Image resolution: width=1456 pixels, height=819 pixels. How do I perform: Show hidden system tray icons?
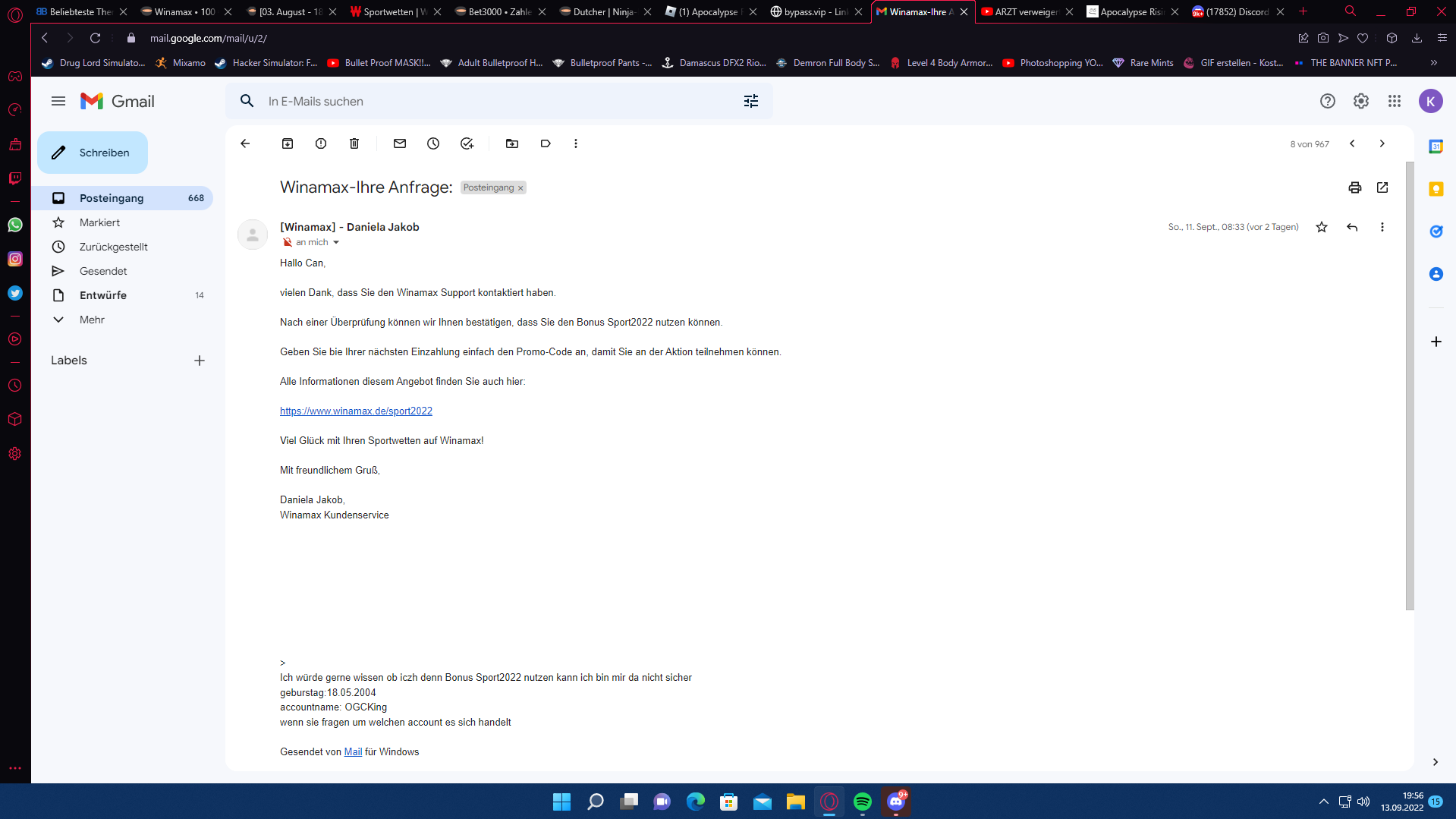[x=1324, y=802]
